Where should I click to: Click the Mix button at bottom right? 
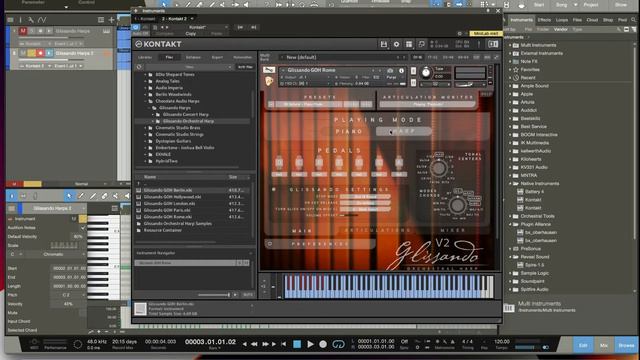pyautogui.click(x=604, y=345)
